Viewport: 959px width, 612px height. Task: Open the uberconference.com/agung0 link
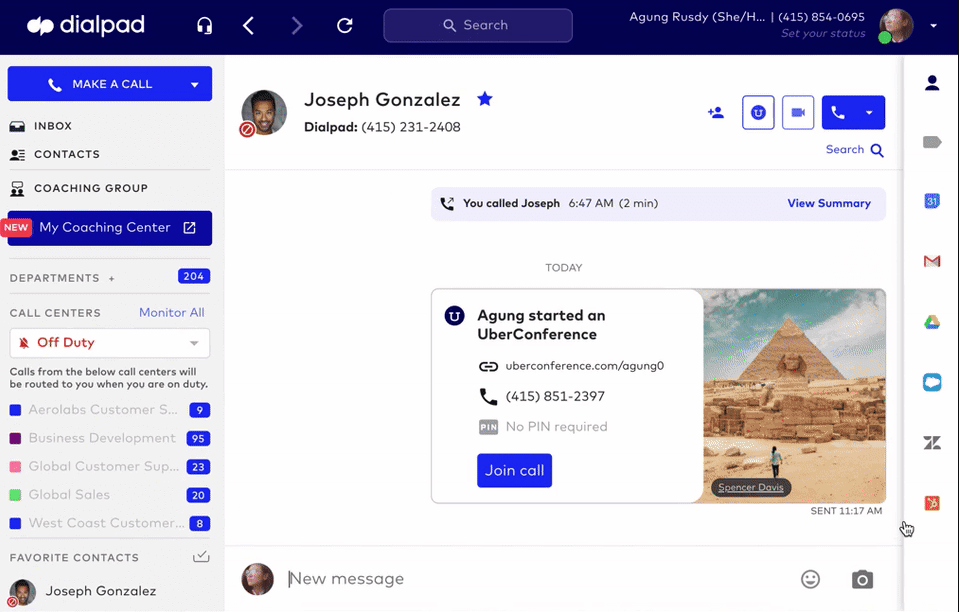584,366
